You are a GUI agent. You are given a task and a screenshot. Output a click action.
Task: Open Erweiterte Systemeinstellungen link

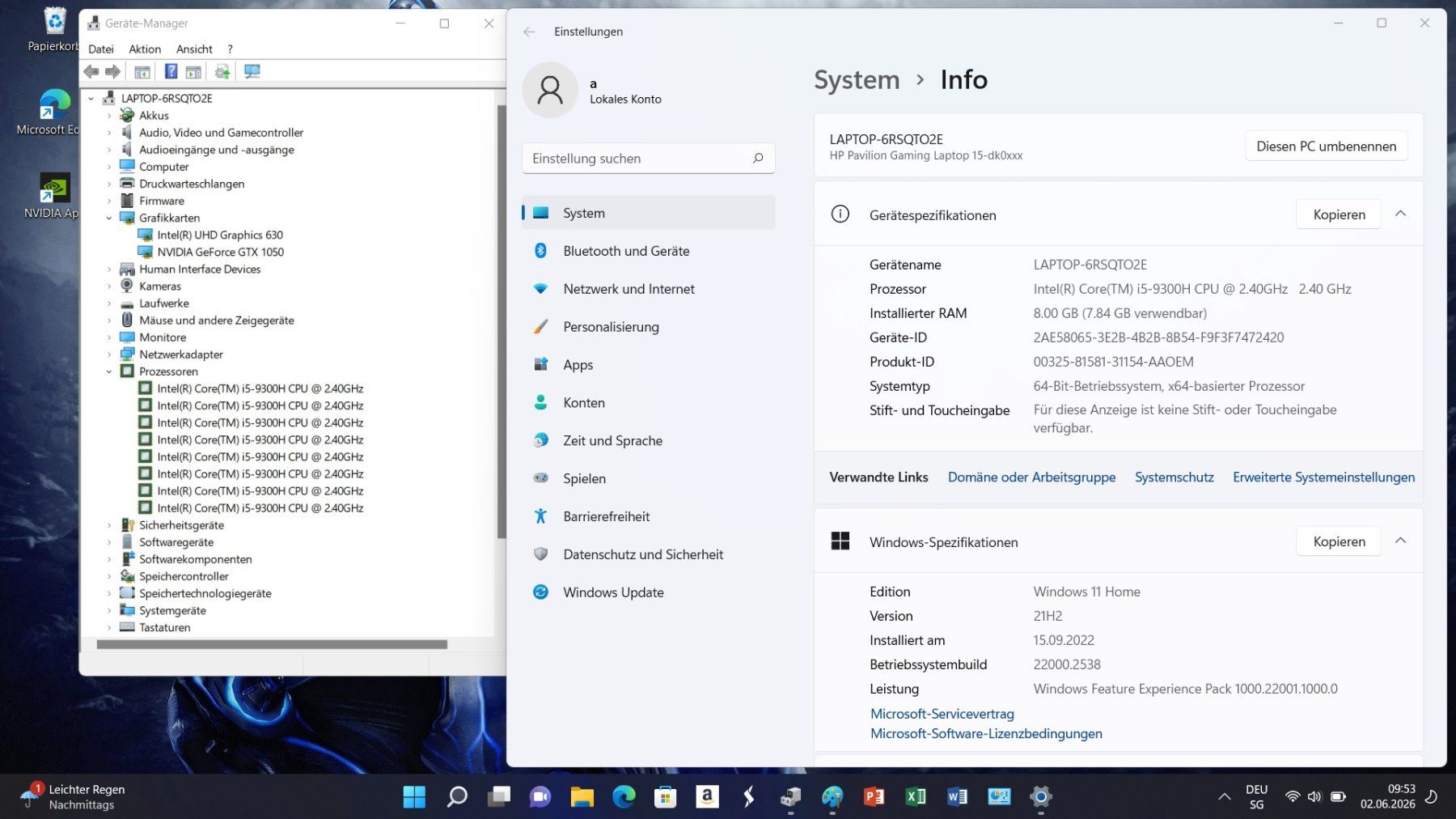point(1323,477)
